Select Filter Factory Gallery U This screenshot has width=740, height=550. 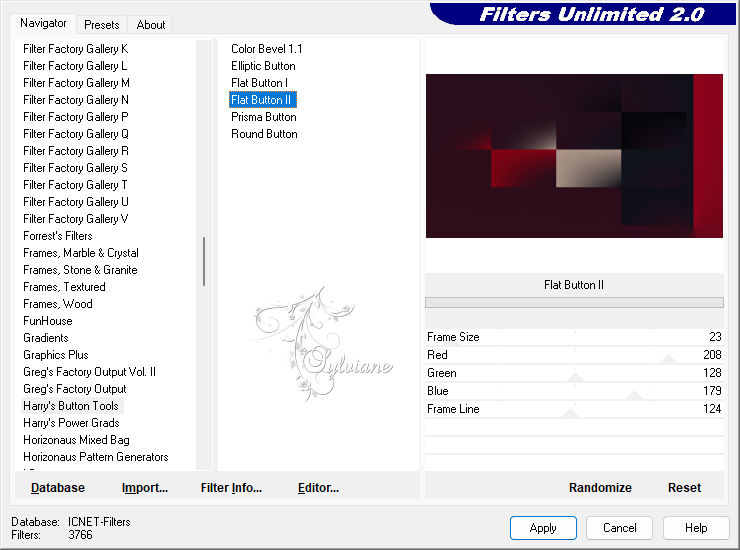(76, 202)
